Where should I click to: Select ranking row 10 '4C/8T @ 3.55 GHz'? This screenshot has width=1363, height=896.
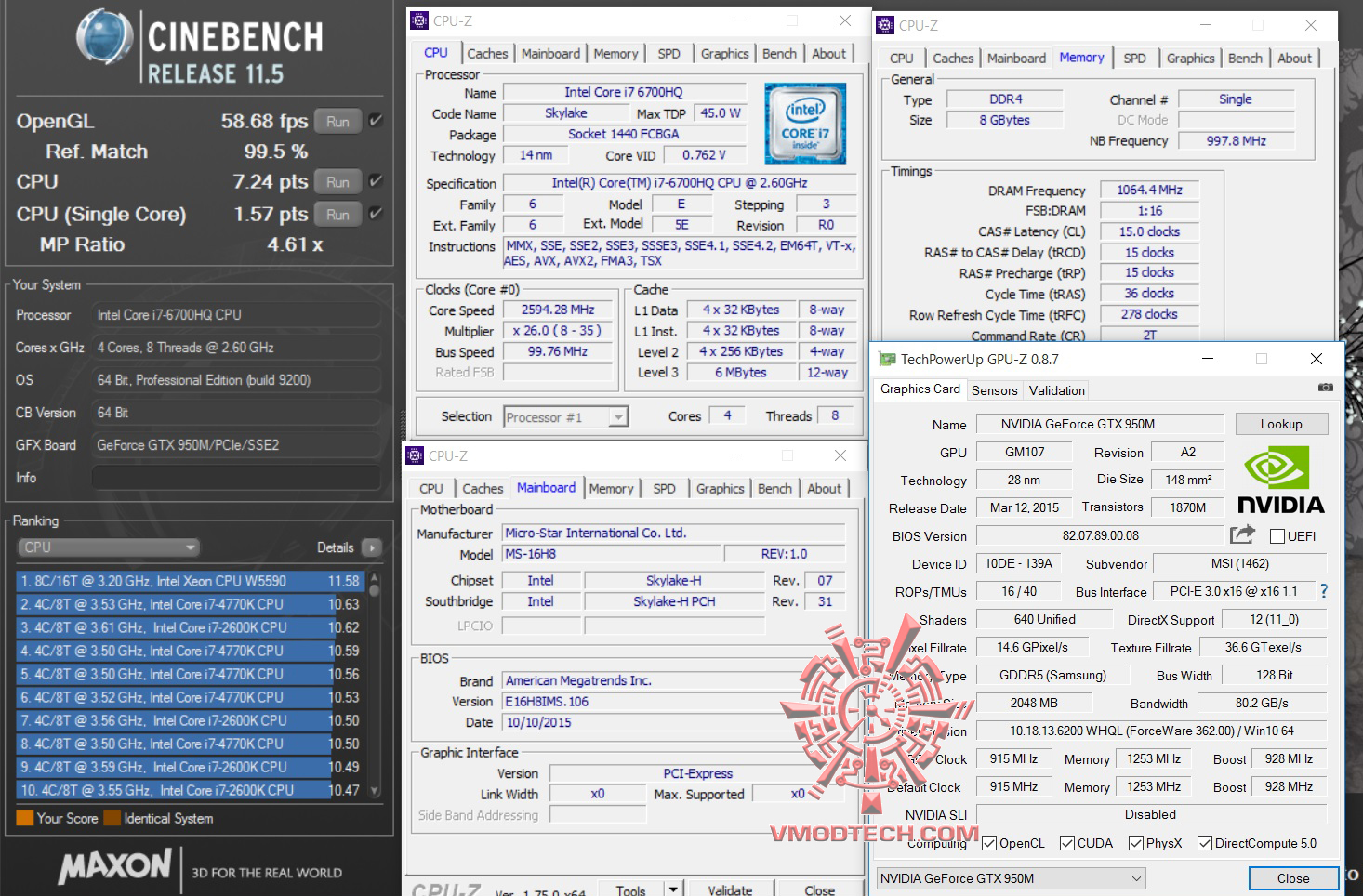click(191, 790)
